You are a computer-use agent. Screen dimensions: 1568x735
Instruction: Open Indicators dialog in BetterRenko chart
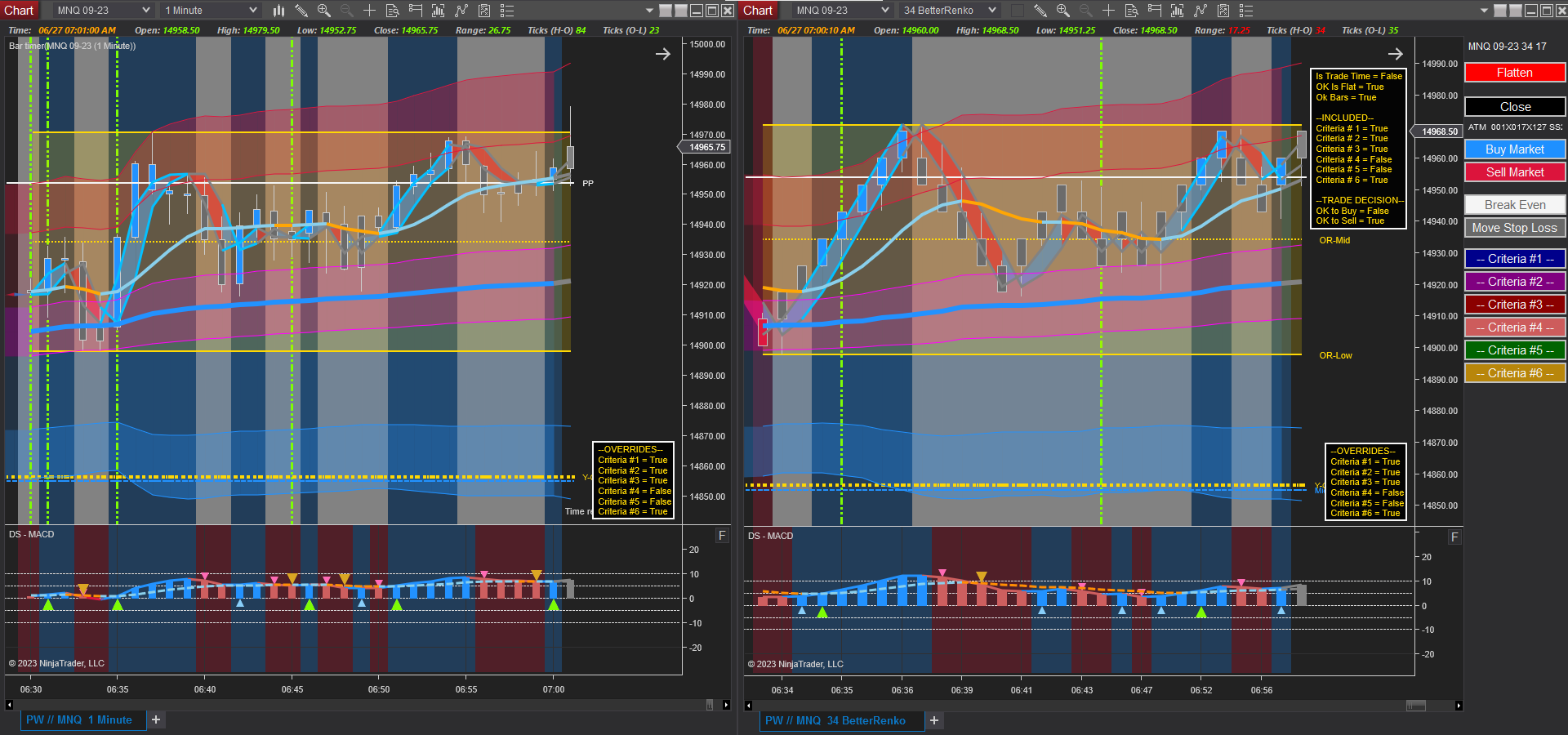tap(1200, 11)
